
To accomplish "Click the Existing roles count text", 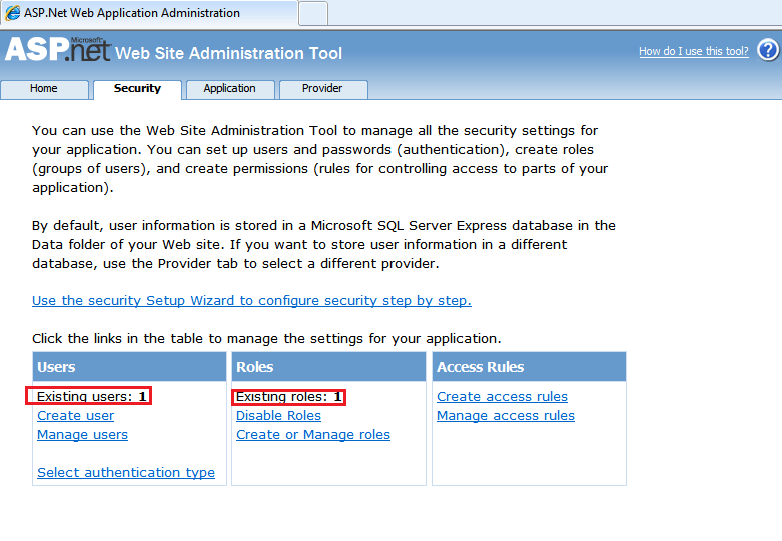I will [x=289, y=397].
